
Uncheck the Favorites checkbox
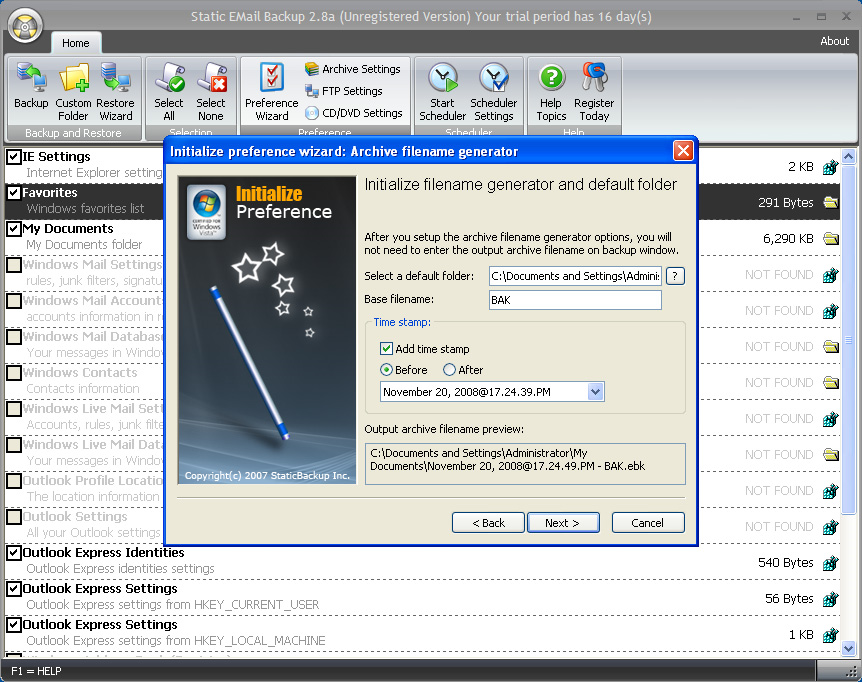14,192
